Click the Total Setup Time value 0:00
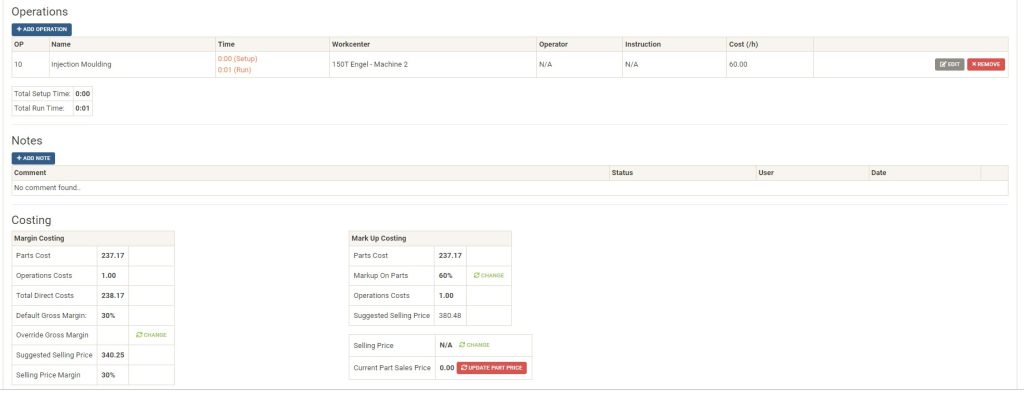This screenshot has width=1024, height=393. pos(83,94)
